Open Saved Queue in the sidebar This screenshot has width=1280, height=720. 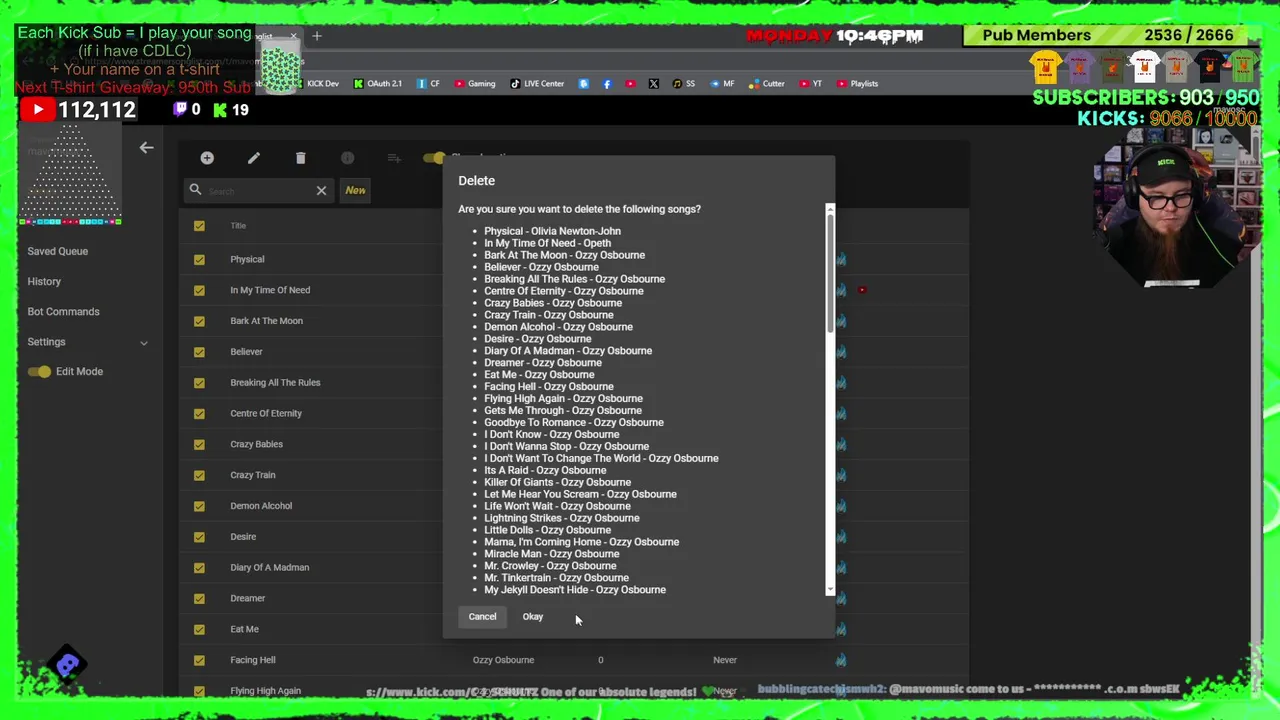58,252
